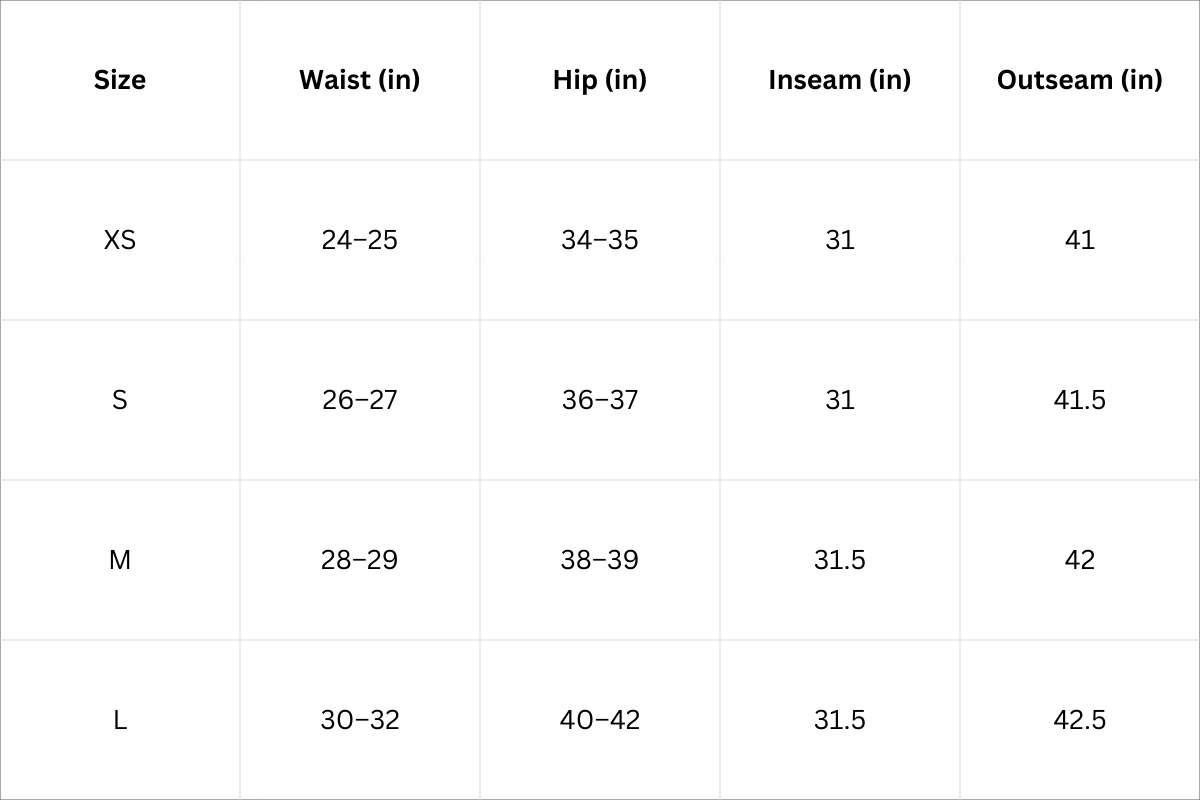Click waist value 24–25 for XS
This screenshot has height=800, width=1200.
point(360,240)
